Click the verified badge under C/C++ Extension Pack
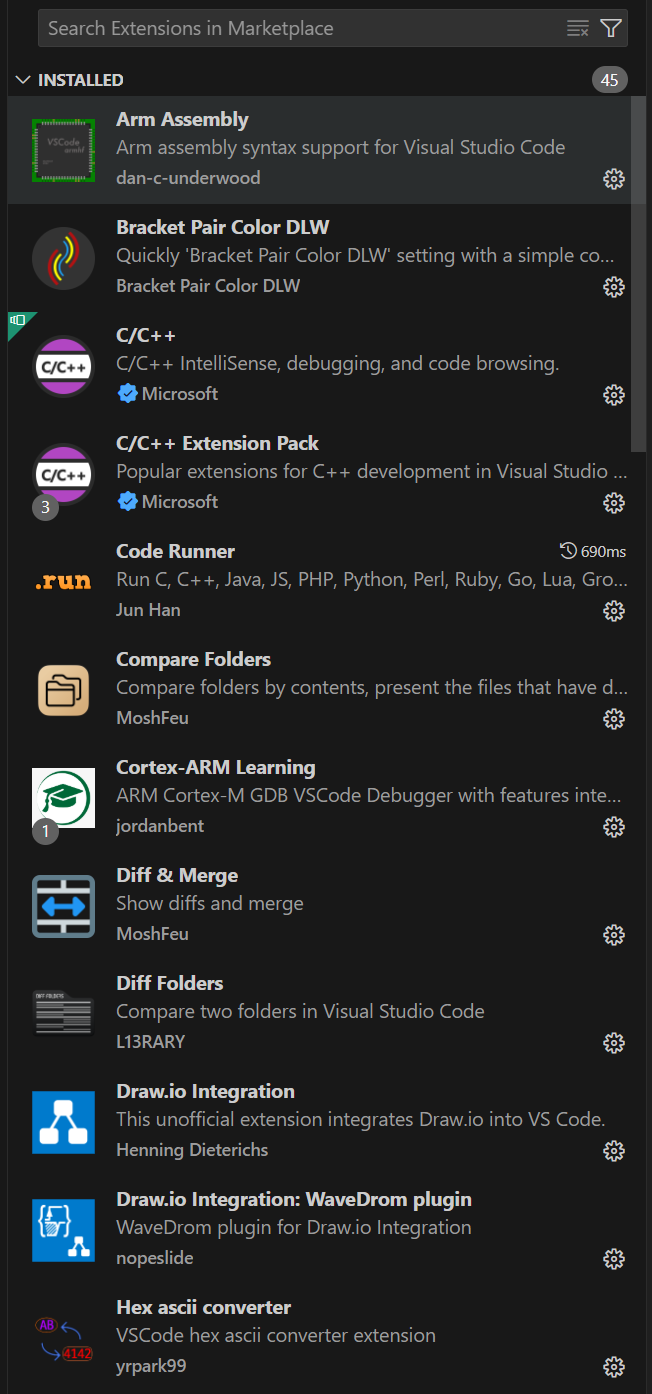 point(127,502)
